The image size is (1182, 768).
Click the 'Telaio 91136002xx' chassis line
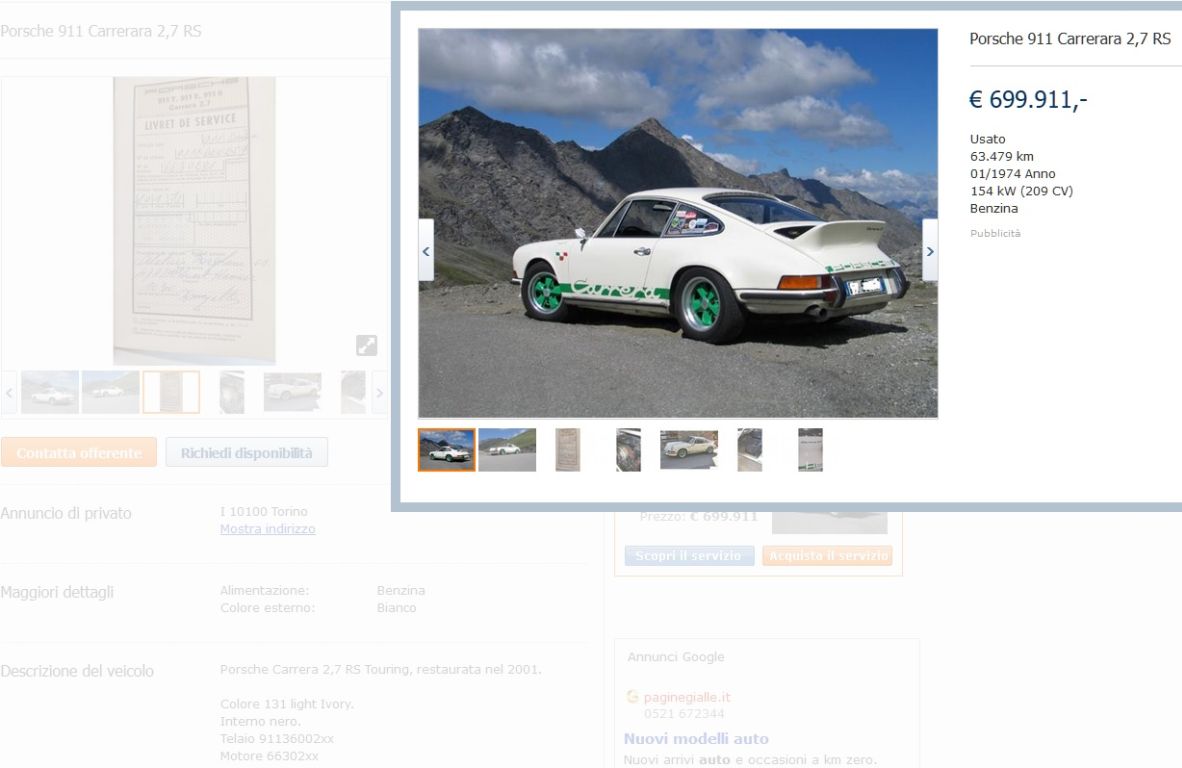tap(277, 739)
